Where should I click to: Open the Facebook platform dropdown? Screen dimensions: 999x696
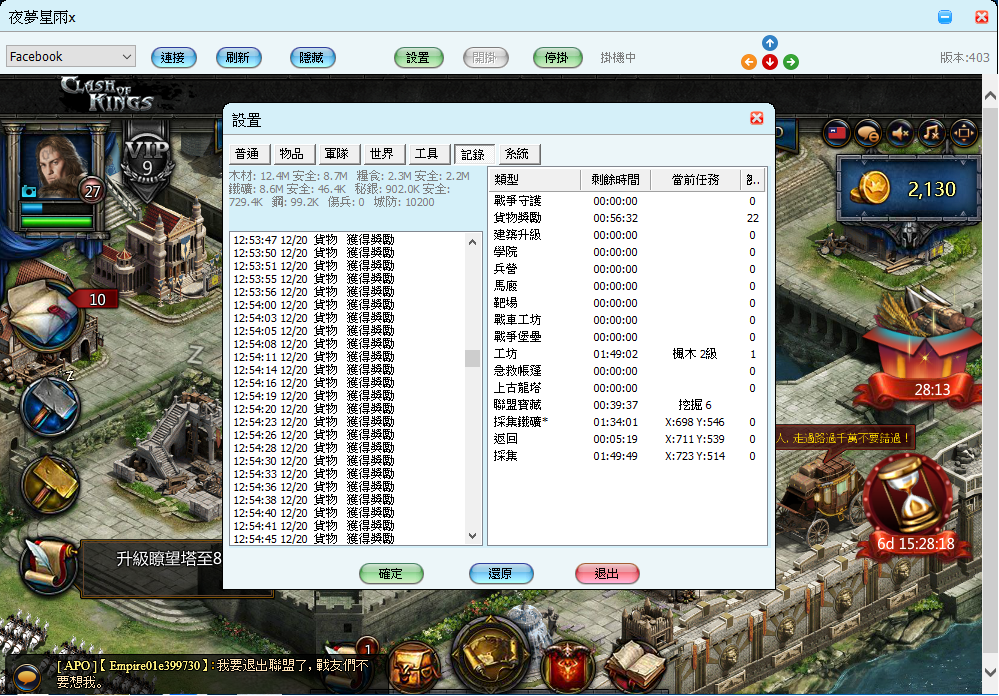pos(71,57)
